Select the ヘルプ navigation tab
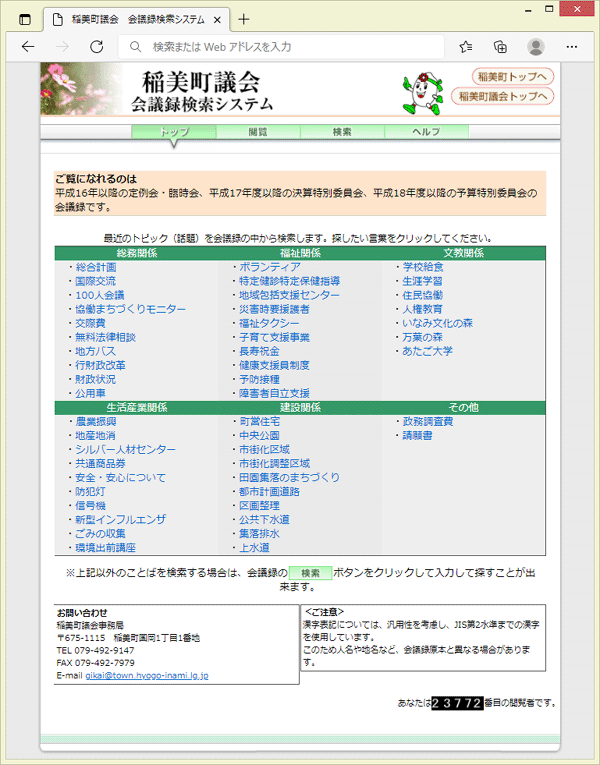This screenshot has height=765, width=600. 427,132
